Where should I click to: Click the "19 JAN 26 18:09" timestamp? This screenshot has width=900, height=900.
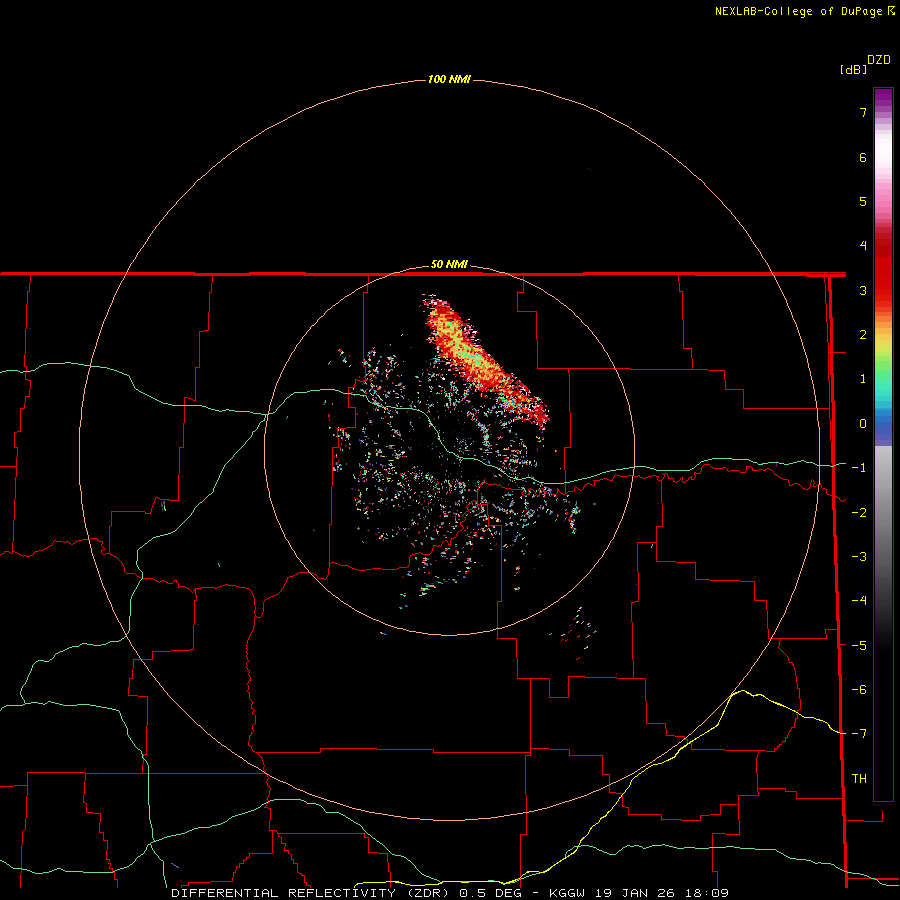[x=661, y=893]
